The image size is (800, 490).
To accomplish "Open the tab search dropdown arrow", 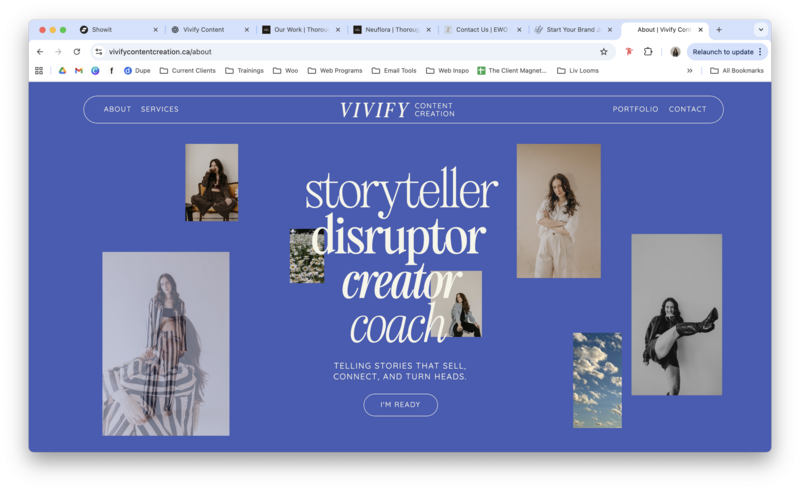I will point(761,30).
